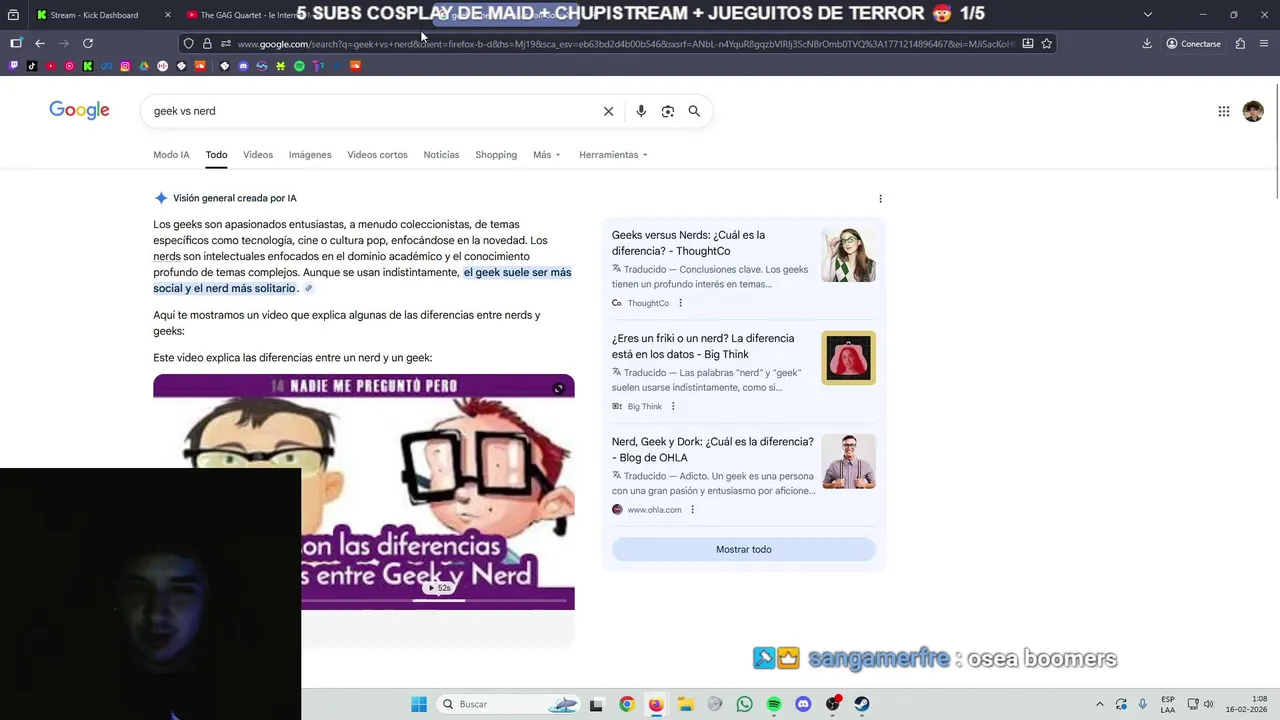
Task: Click the Google logo
Action: tap(79, 110)
